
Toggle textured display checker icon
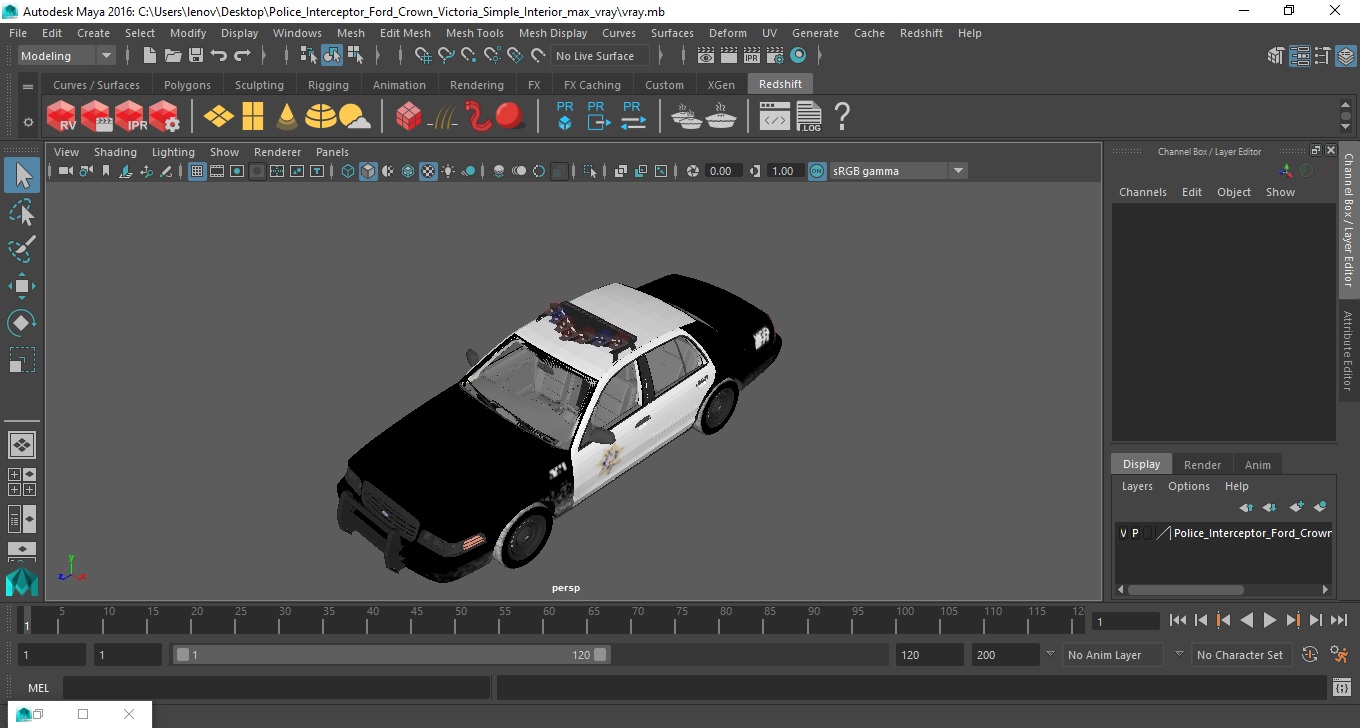(x=428, y=171)
